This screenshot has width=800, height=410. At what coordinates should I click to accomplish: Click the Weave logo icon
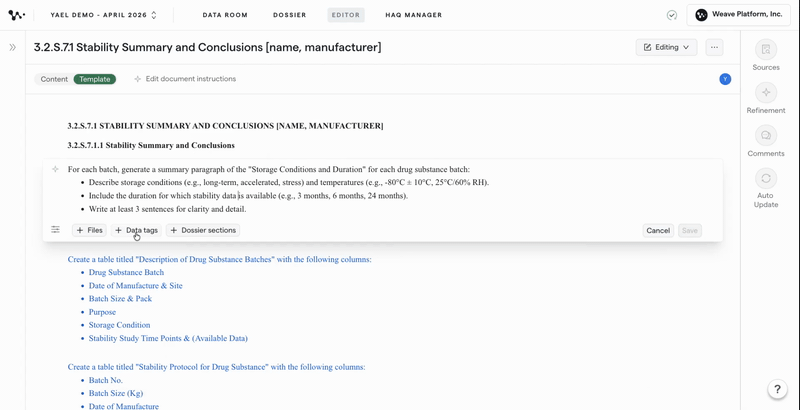(16, 15)
